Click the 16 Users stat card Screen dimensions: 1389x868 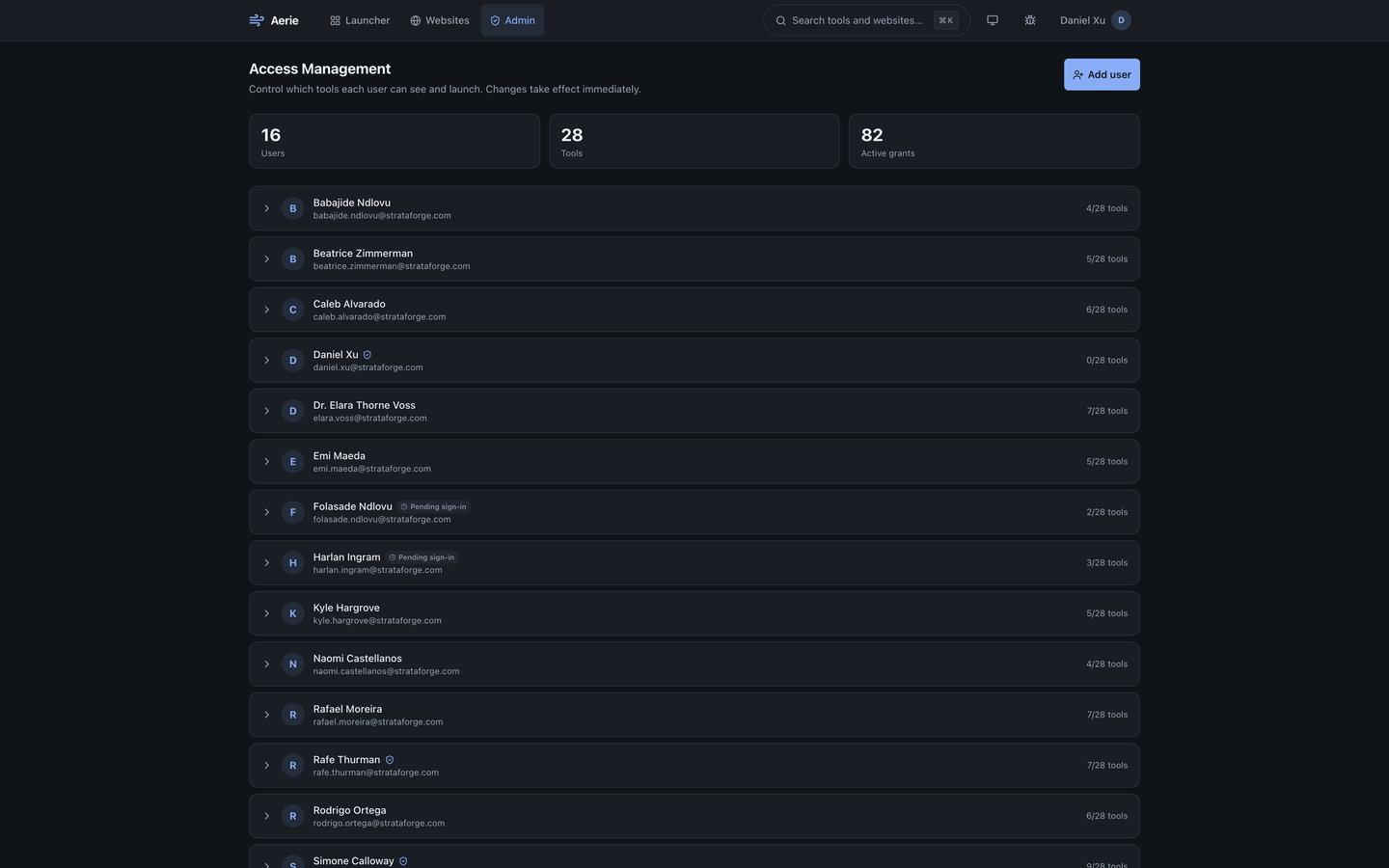point(395,141)
